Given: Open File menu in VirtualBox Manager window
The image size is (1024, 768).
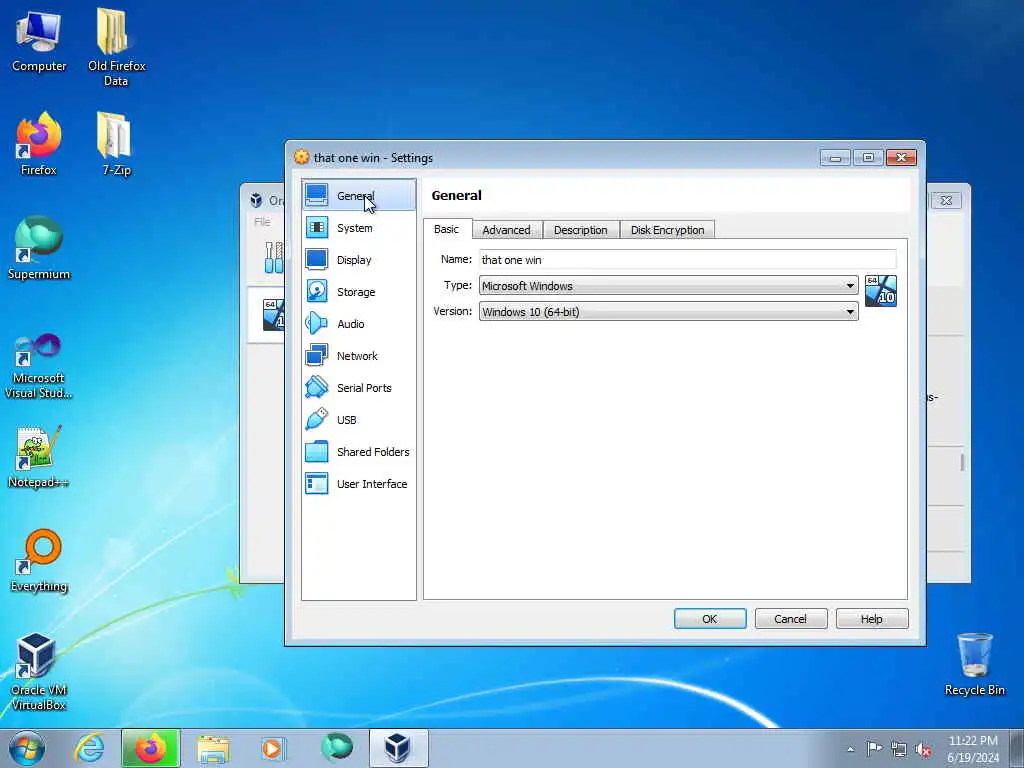Looking at the screenshot, I should click(262, 222).
